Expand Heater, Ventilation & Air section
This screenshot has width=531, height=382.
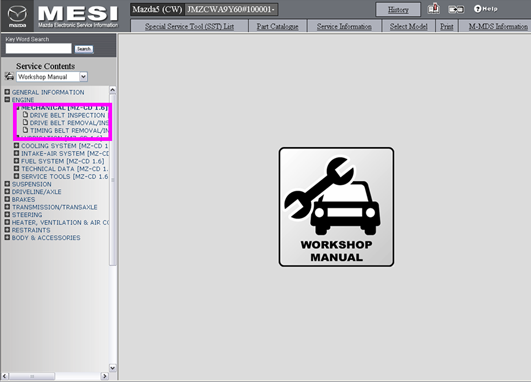tap(7, 222)
